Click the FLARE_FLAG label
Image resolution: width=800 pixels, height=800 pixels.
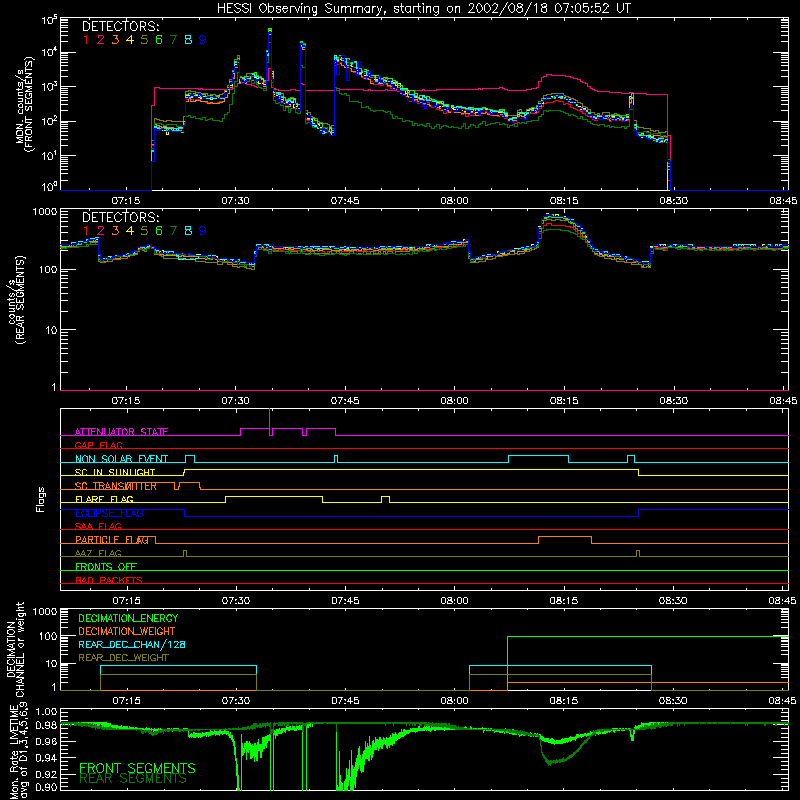coord(104,499)
